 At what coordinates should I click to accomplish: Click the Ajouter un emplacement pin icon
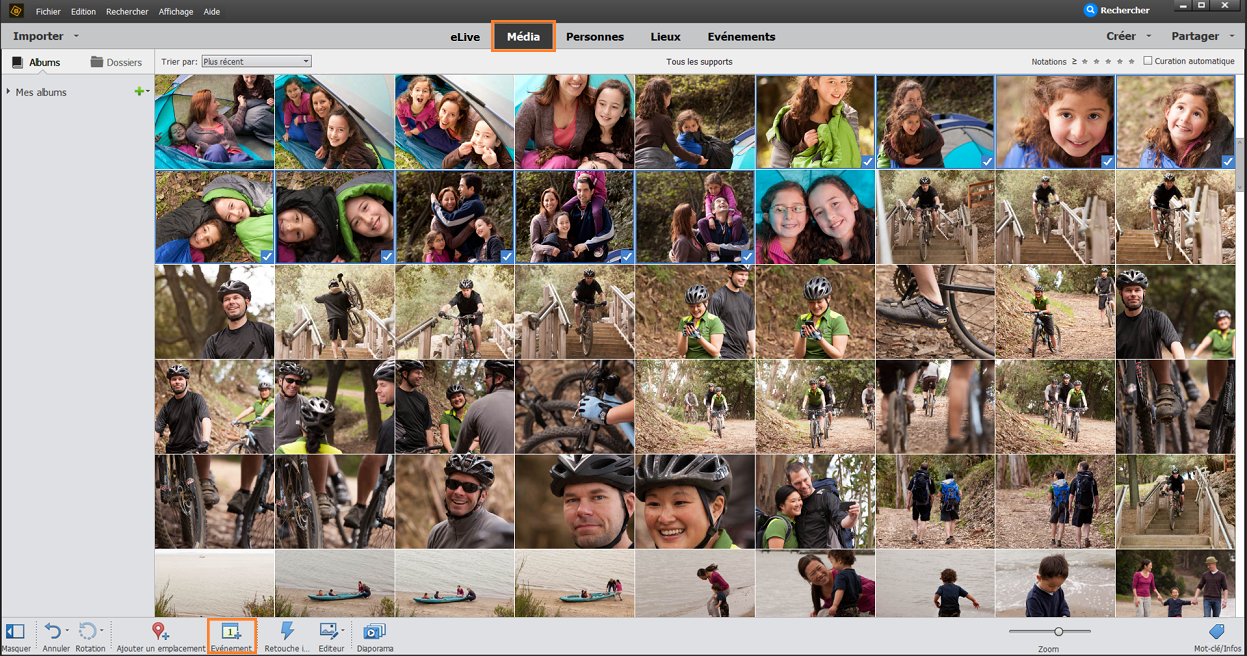[x=160, y=632]
